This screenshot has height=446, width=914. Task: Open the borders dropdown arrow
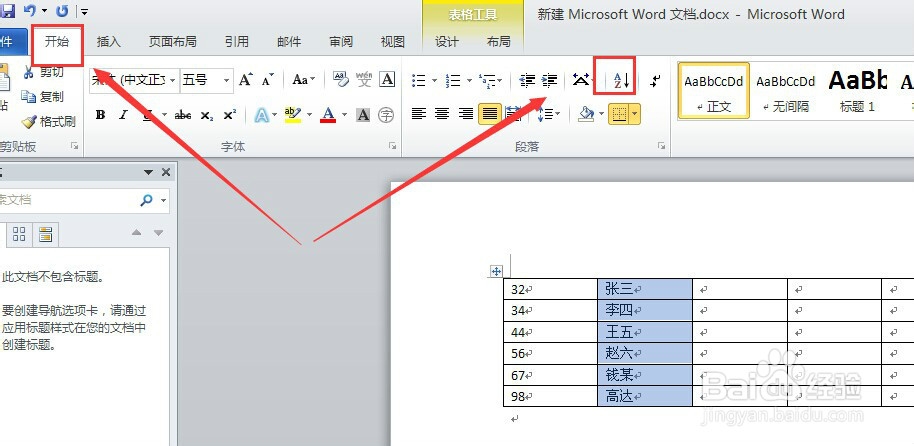(634, 114)
